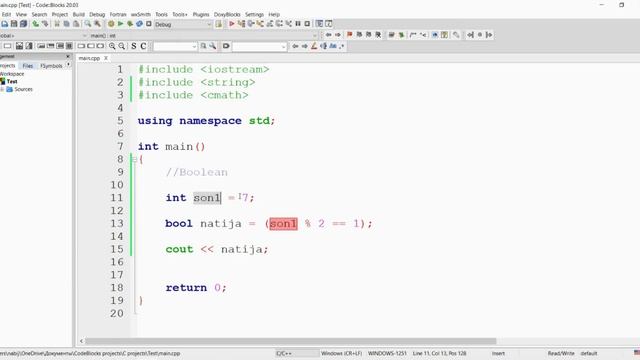Screen dimensions: 640x360
Task: Click the yellow gear Build icon
Action: click(x=111, y=24)
